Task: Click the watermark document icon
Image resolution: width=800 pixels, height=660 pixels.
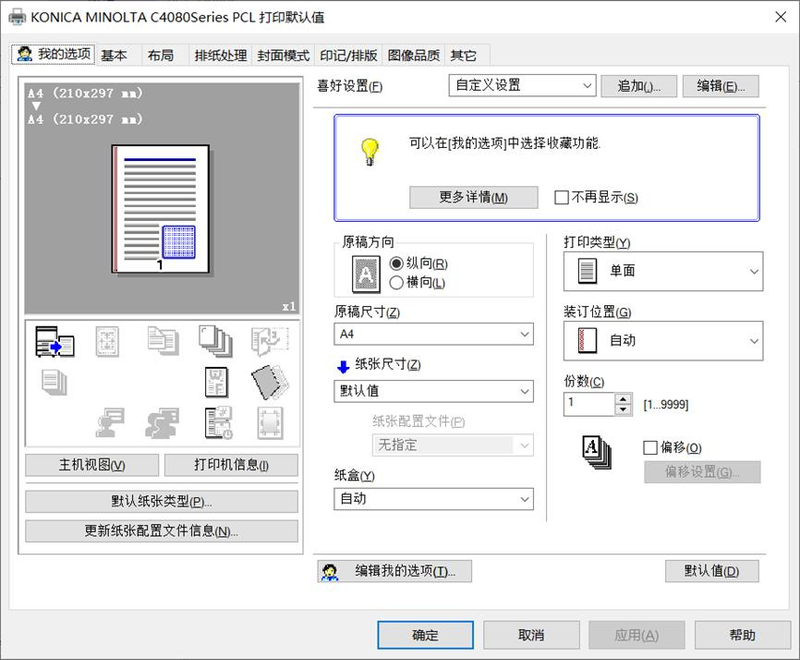Action: point(218,381)
